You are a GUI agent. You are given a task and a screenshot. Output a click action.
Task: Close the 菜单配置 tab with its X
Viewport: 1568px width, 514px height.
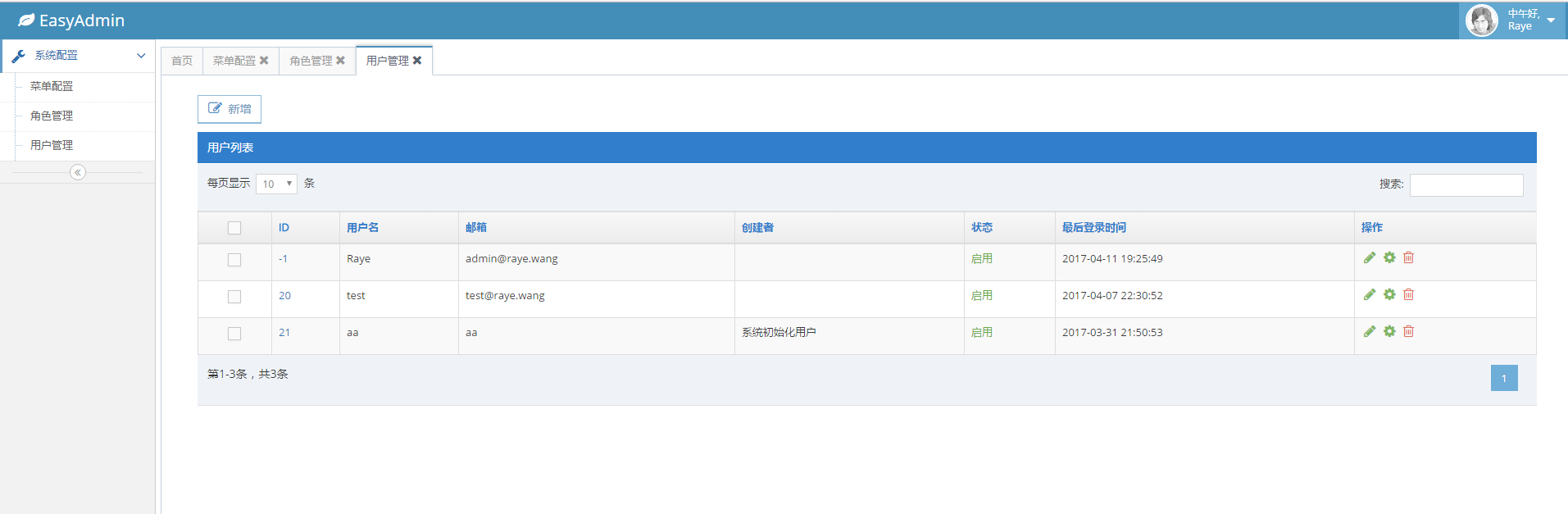point(264,61)
